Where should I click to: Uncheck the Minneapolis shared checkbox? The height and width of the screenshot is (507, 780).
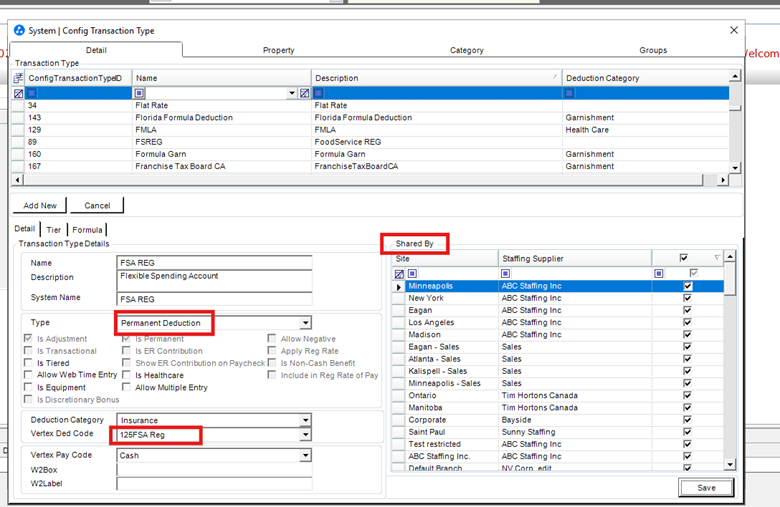687,286
